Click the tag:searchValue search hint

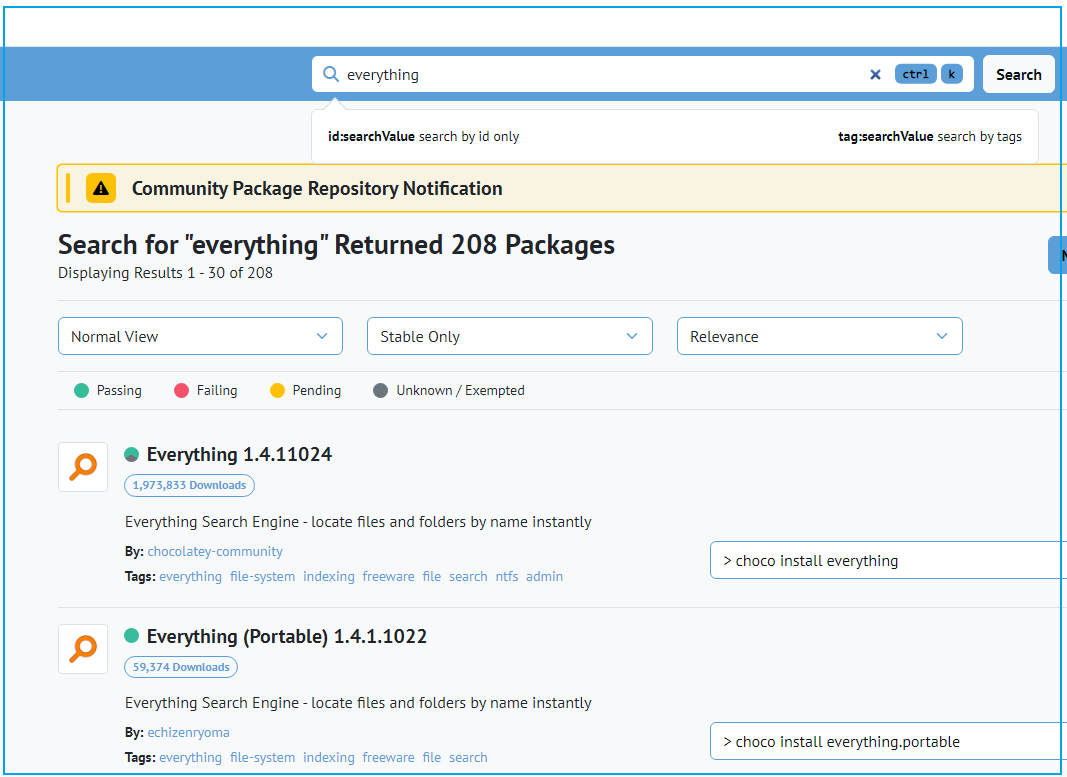pyautogui.click(x=930, y=136)
